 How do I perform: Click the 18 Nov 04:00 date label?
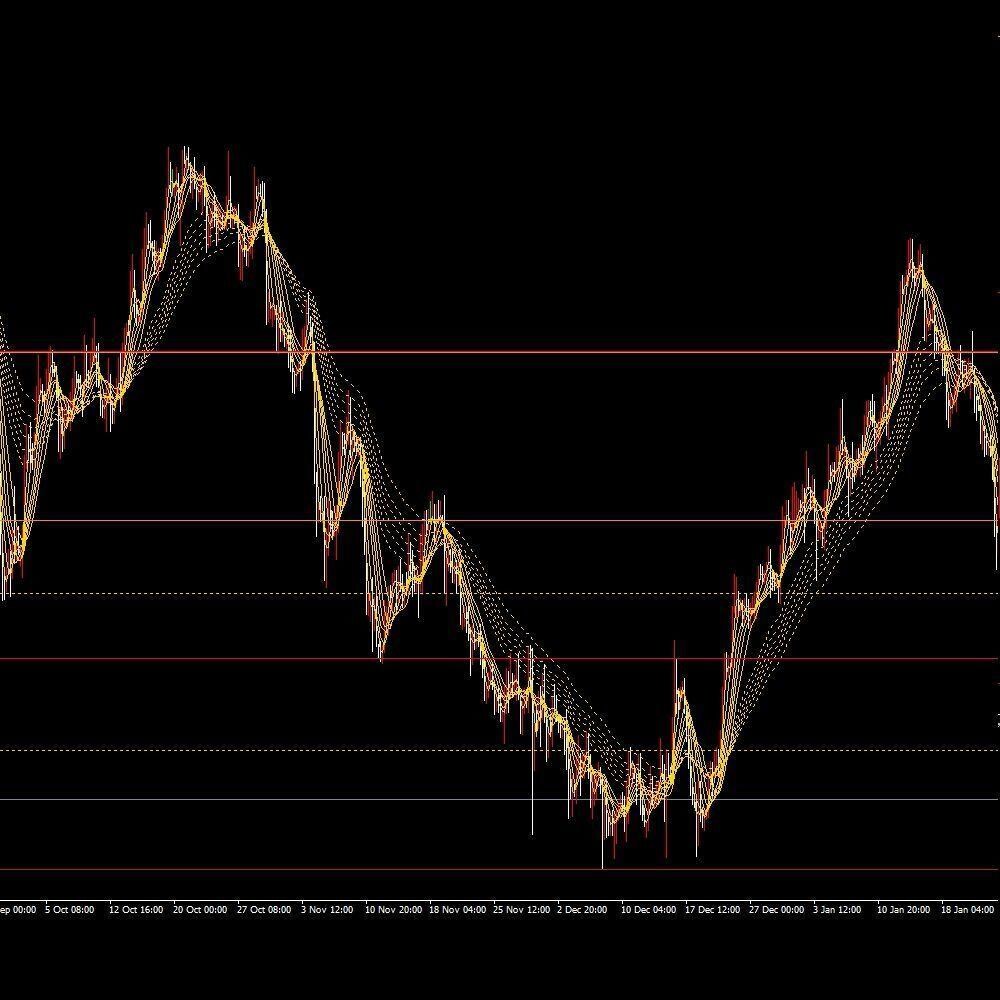click(457, 909)
